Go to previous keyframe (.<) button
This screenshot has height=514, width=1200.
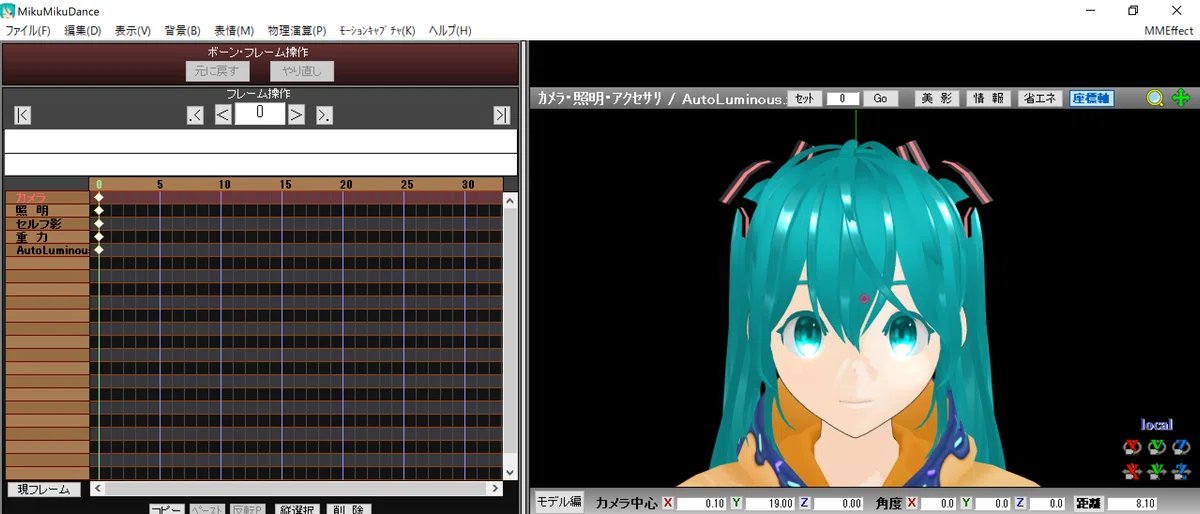tap(195, 115)
